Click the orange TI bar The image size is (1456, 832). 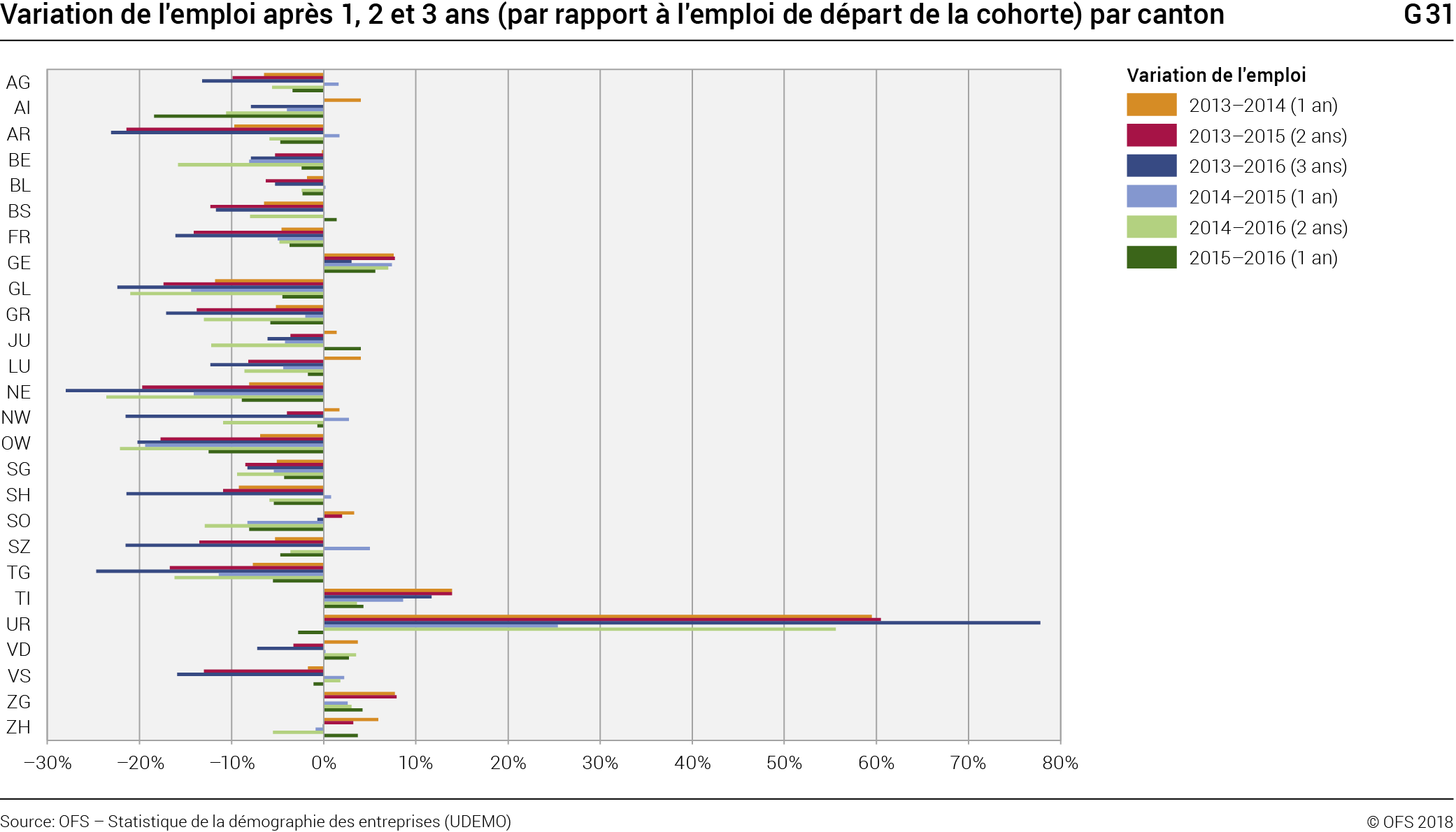click(x=387, y=590)
